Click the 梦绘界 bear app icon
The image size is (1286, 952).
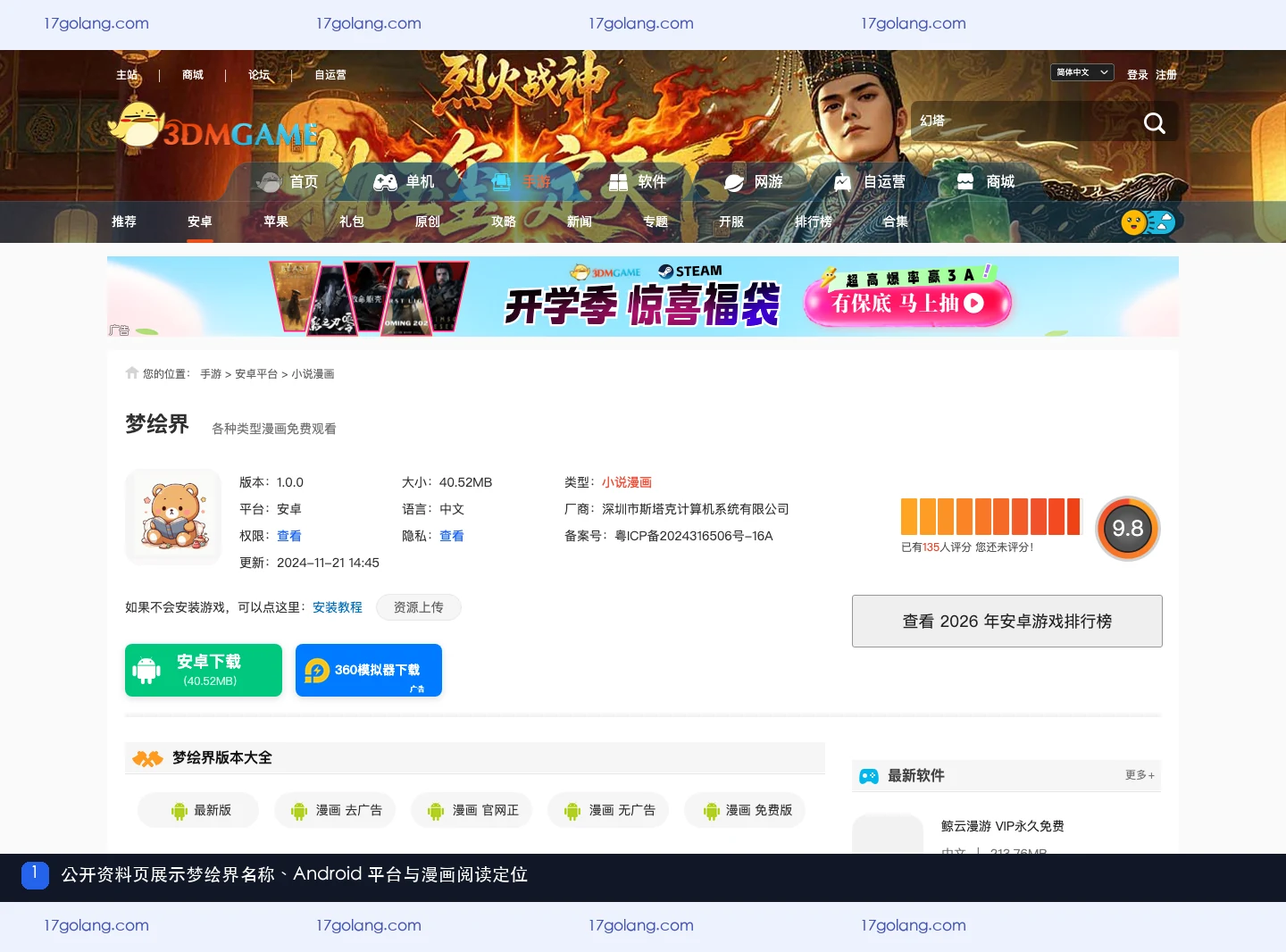[173, 517]
